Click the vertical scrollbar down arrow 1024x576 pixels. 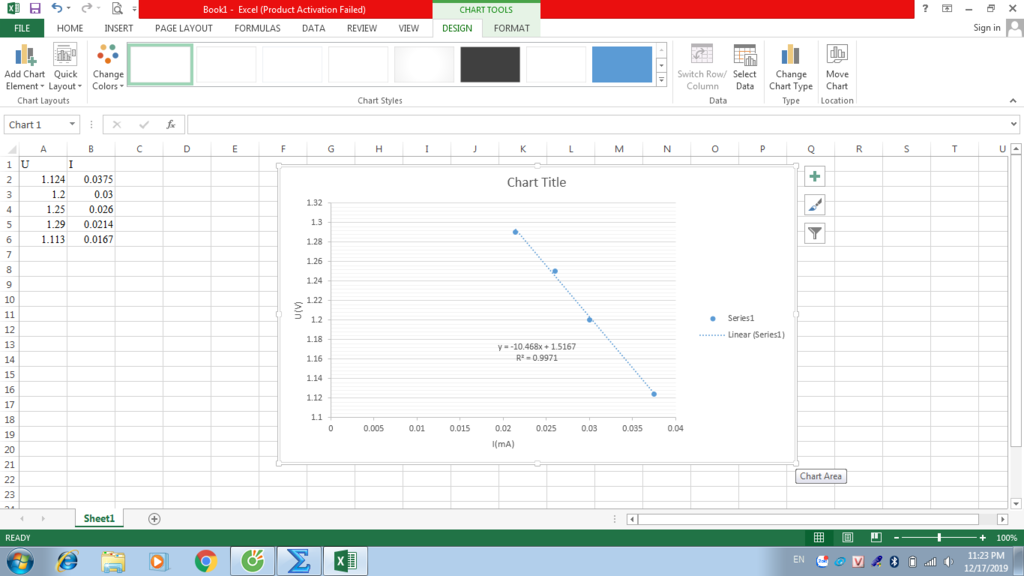(1016, 504)
